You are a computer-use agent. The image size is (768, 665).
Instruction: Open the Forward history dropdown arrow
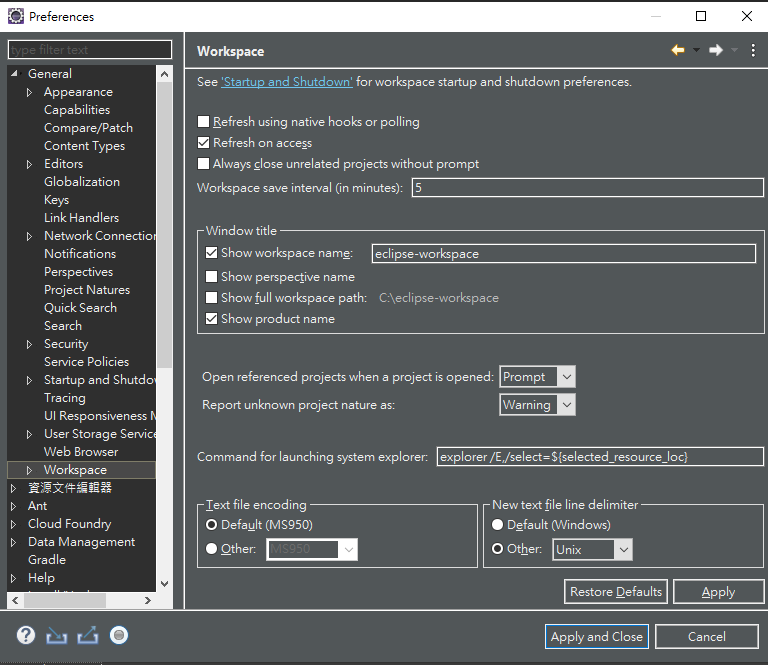734,50
